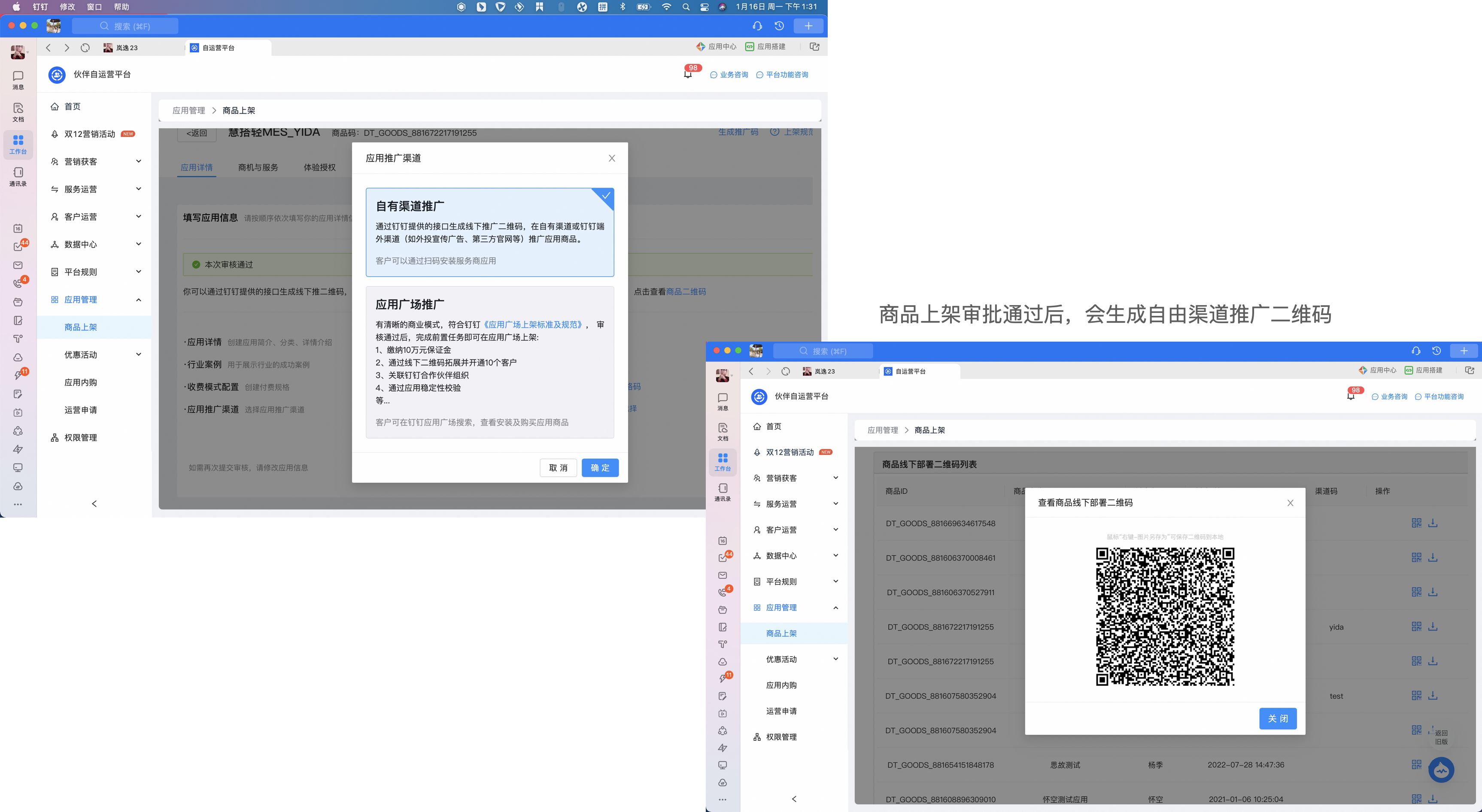Click the floating assistant robot icon

click(x=1441, y=770)
